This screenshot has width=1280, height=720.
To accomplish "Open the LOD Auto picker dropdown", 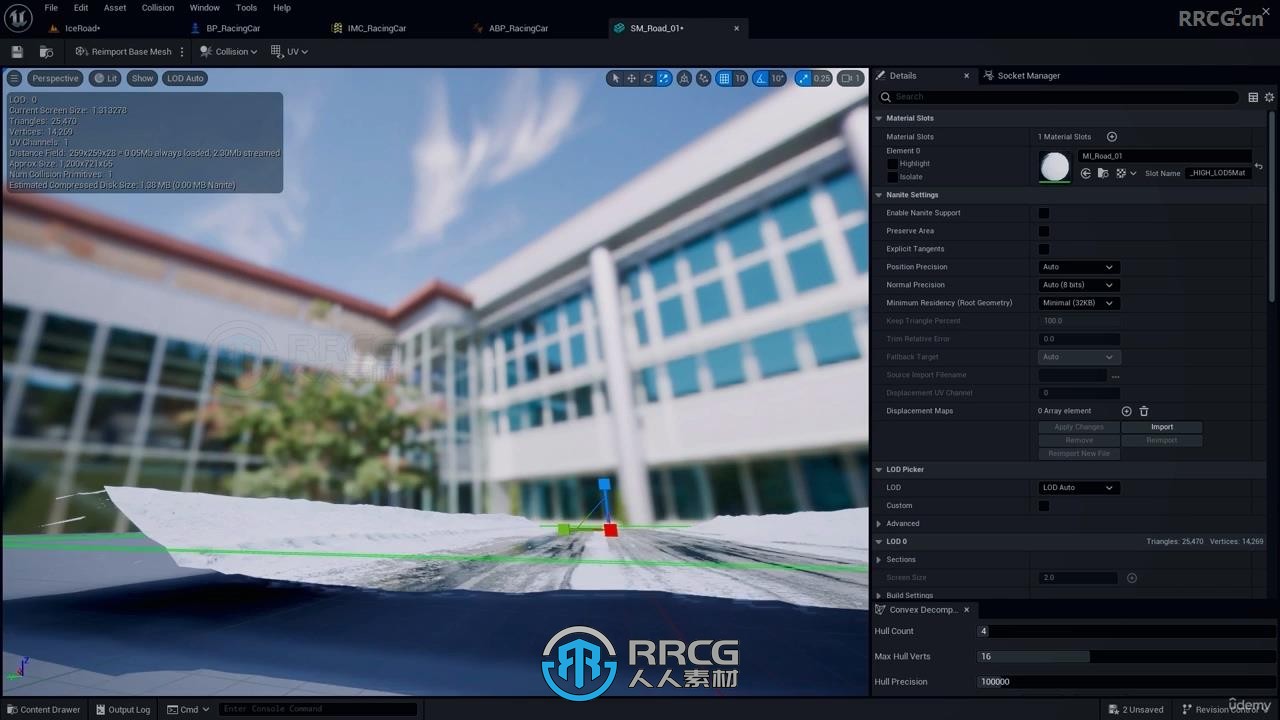I will click(x=1078, y=488).
